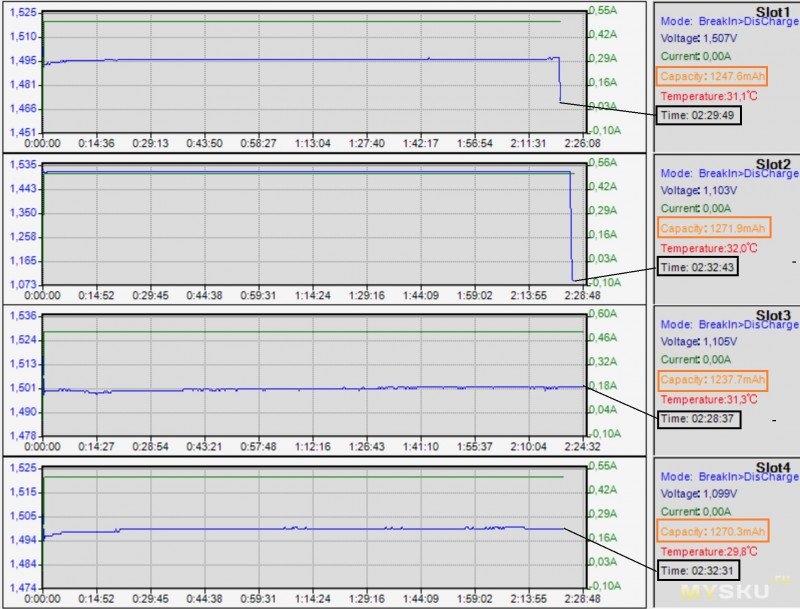Click the Slot3 Time 02:28:37 box
This screenshot has width=800, height=609.
[x=697, y=419]
